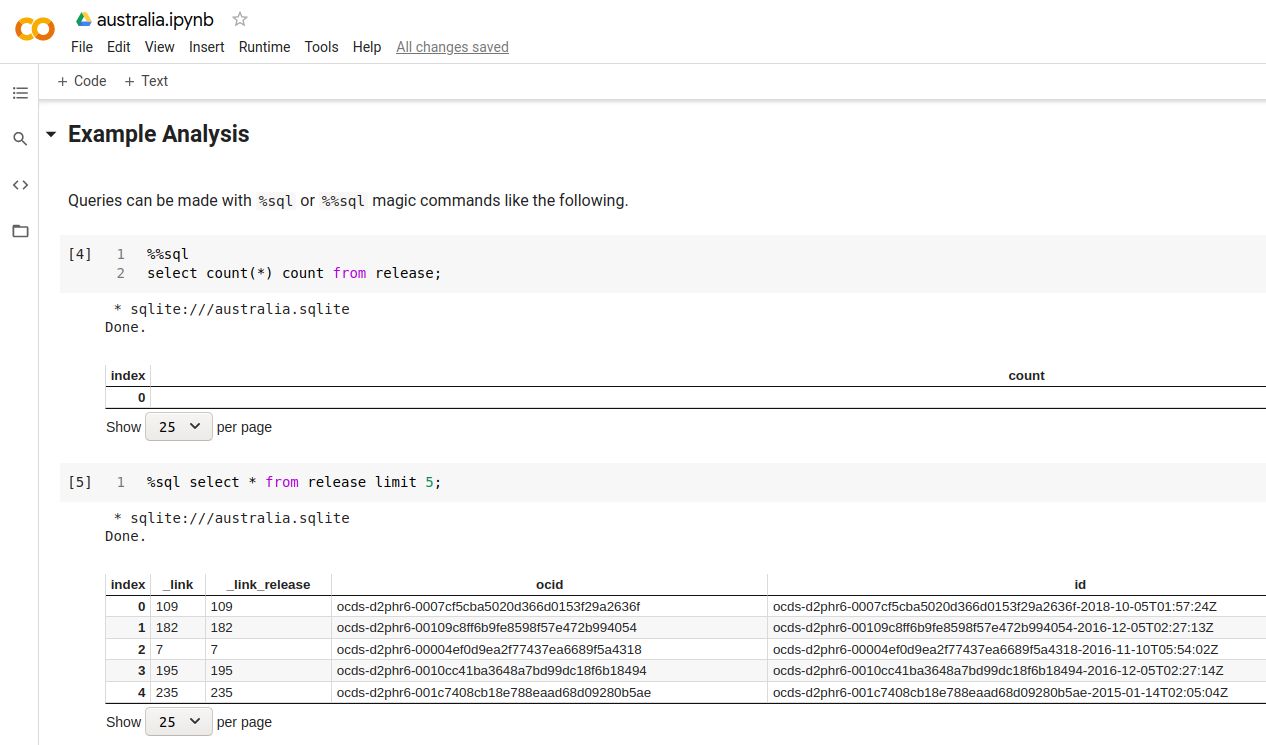Screen dimensions: 1266x745
Task: Star the australia.ipynb notebook
Action: 239,18
